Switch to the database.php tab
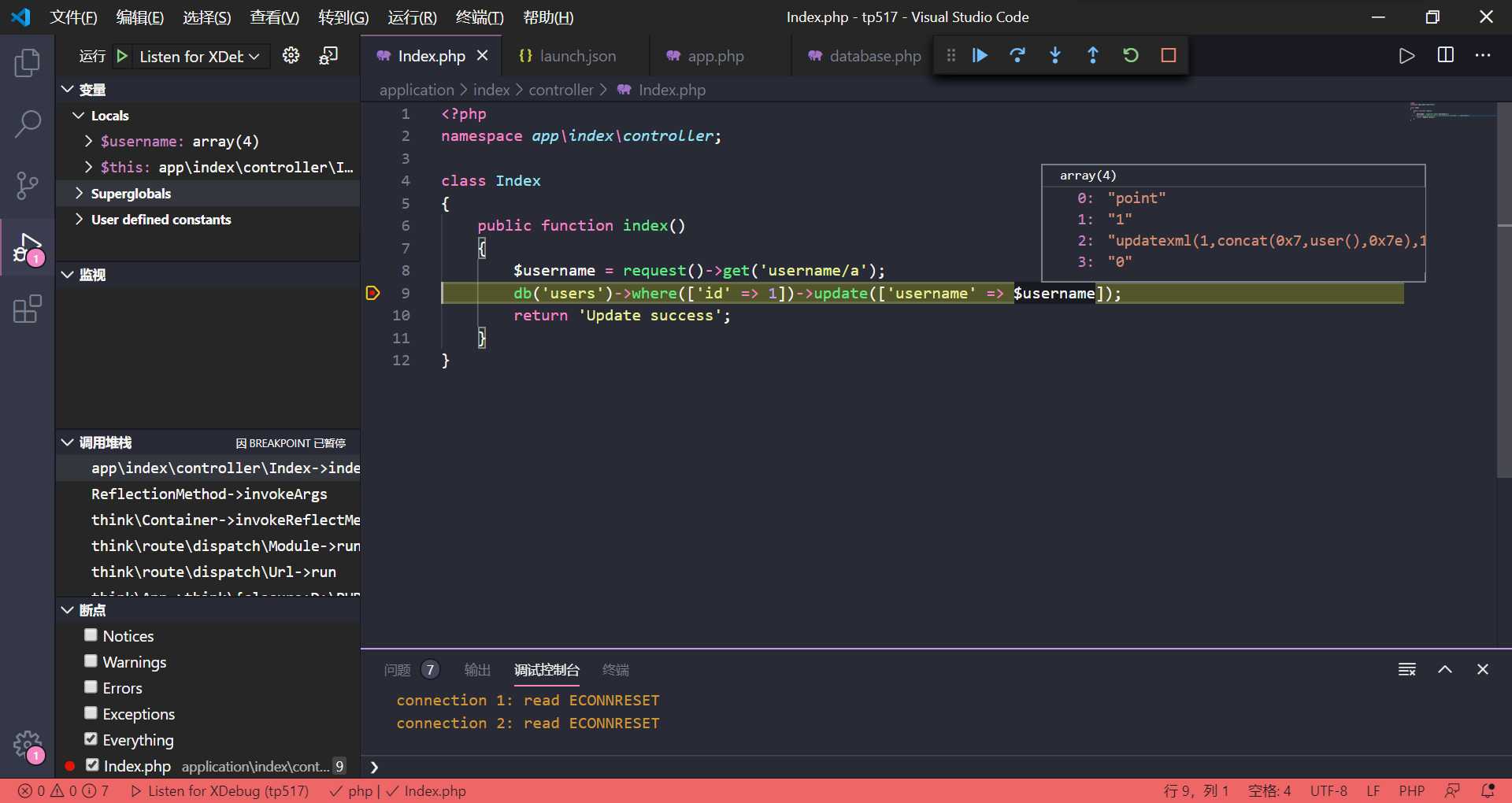 coord(864,56)
